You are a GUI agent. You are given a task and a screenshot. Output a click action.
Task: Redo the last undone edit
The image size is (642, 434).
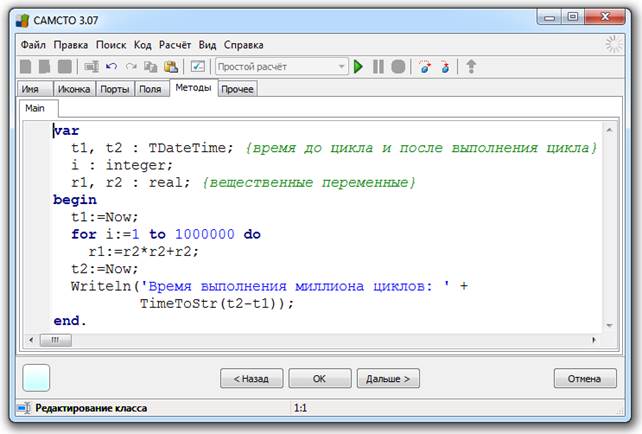click(131, 66)
